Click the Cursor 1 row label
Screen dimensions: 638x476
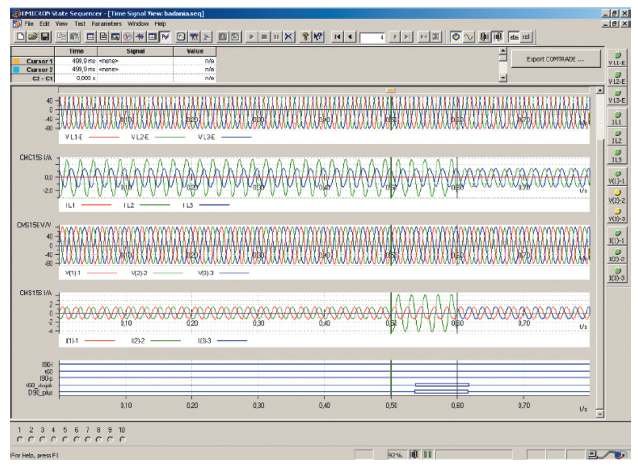(39, 61)
